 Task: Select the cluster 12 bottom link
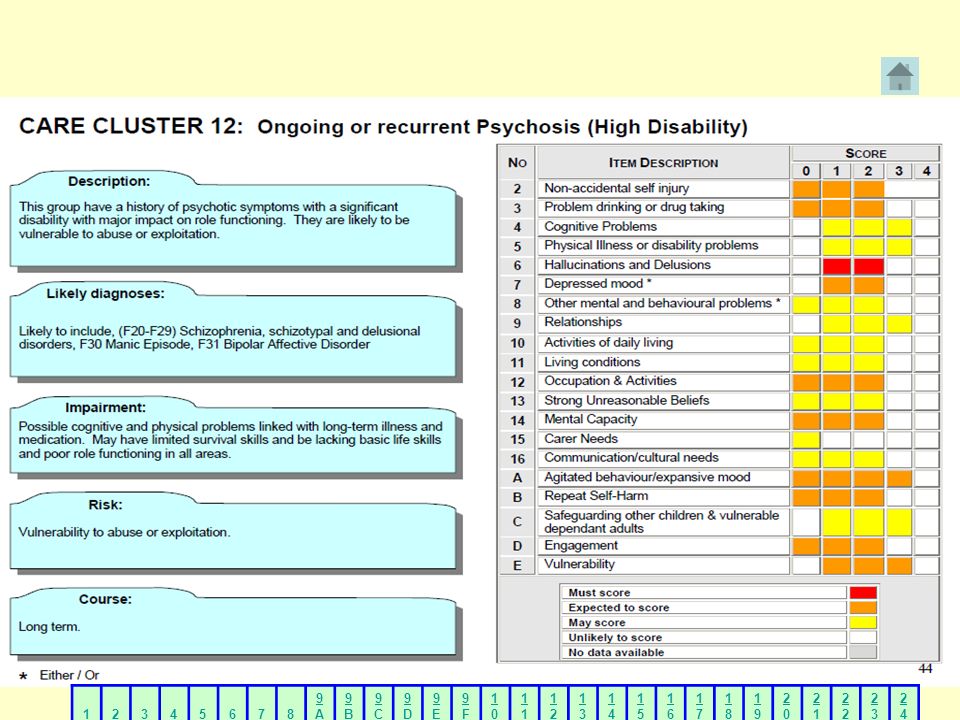[553, 705]
